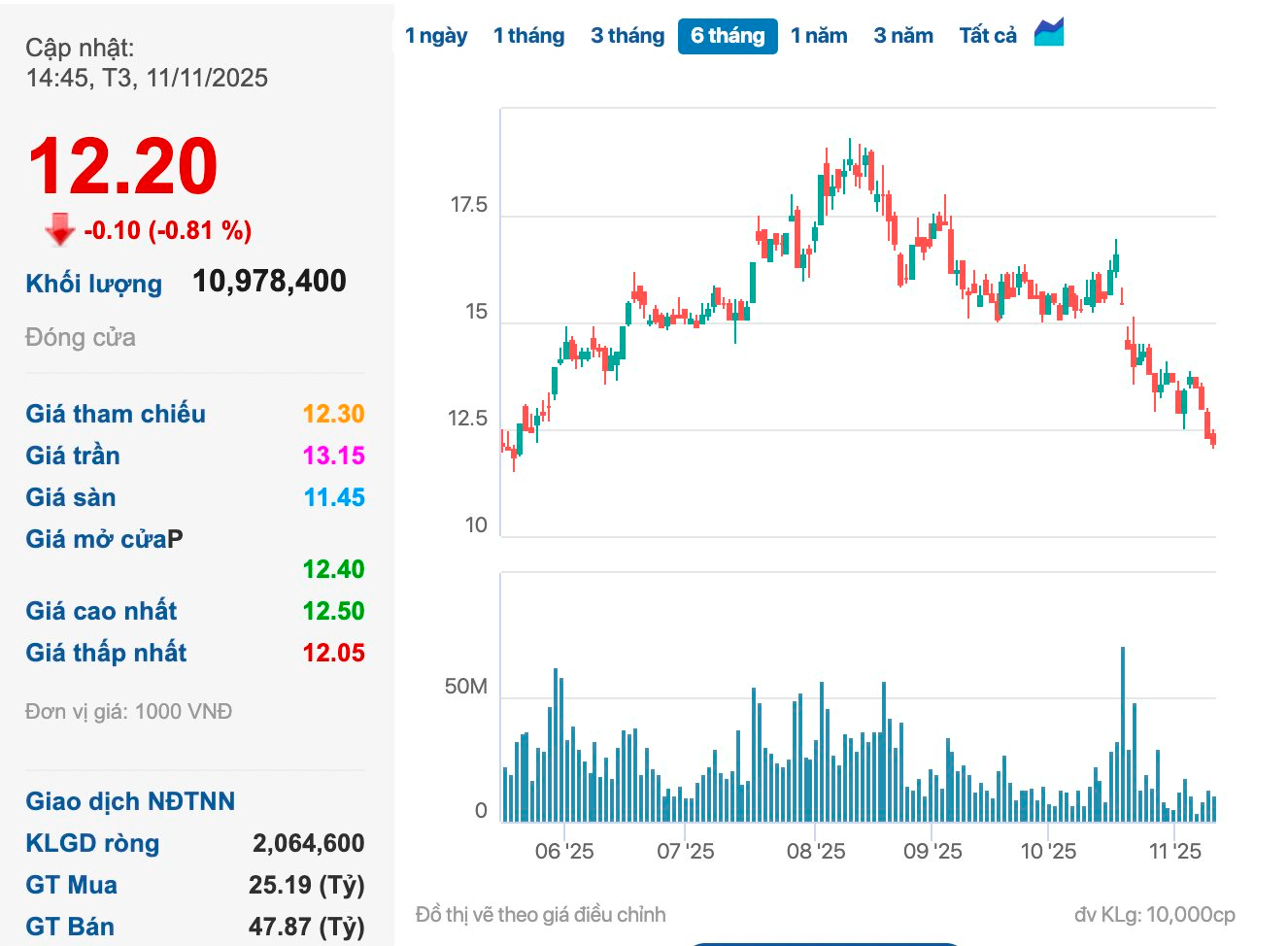The image size is (1288, 946).
Task: Select the highlighted 6 tháng tab
Action: [x=728, y=36]
